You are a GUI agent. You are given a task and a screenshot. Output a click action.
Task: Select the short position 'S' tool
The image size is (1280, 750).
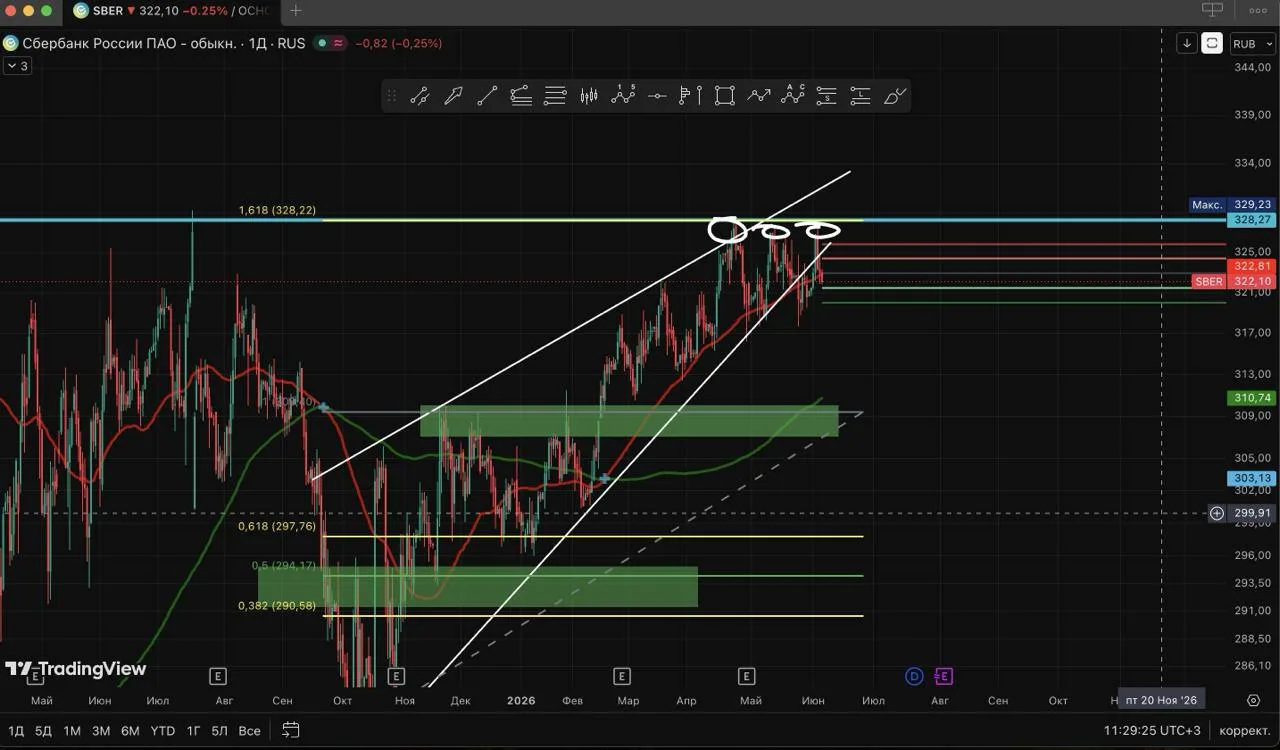(826, 96)
